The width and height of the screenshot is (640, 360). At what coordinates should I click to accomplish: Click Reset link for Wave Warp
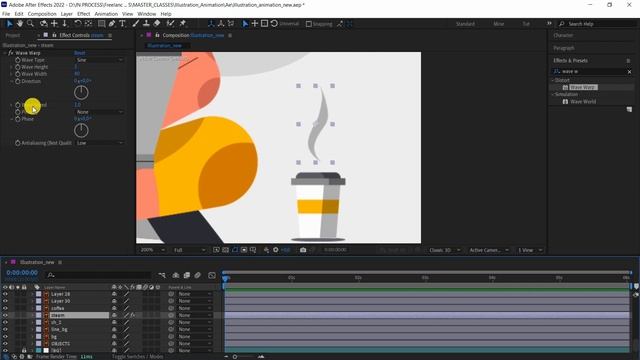80,53
